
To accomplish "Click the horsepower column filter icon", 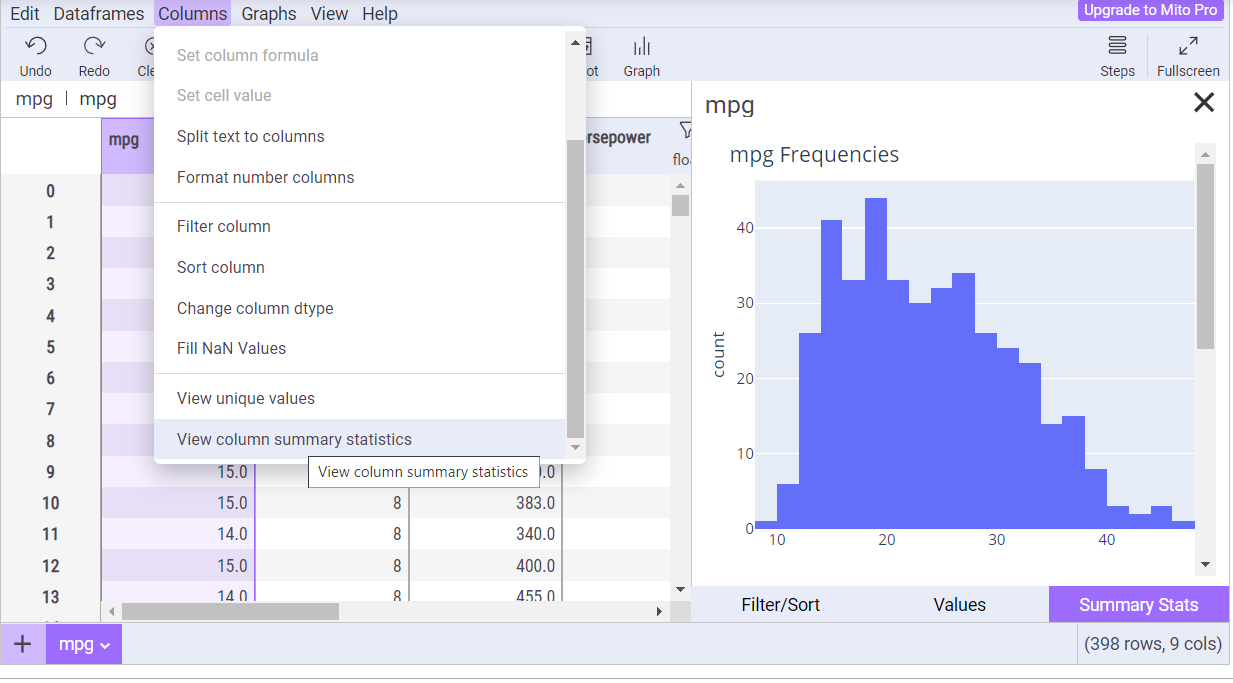I will point(685,130).
